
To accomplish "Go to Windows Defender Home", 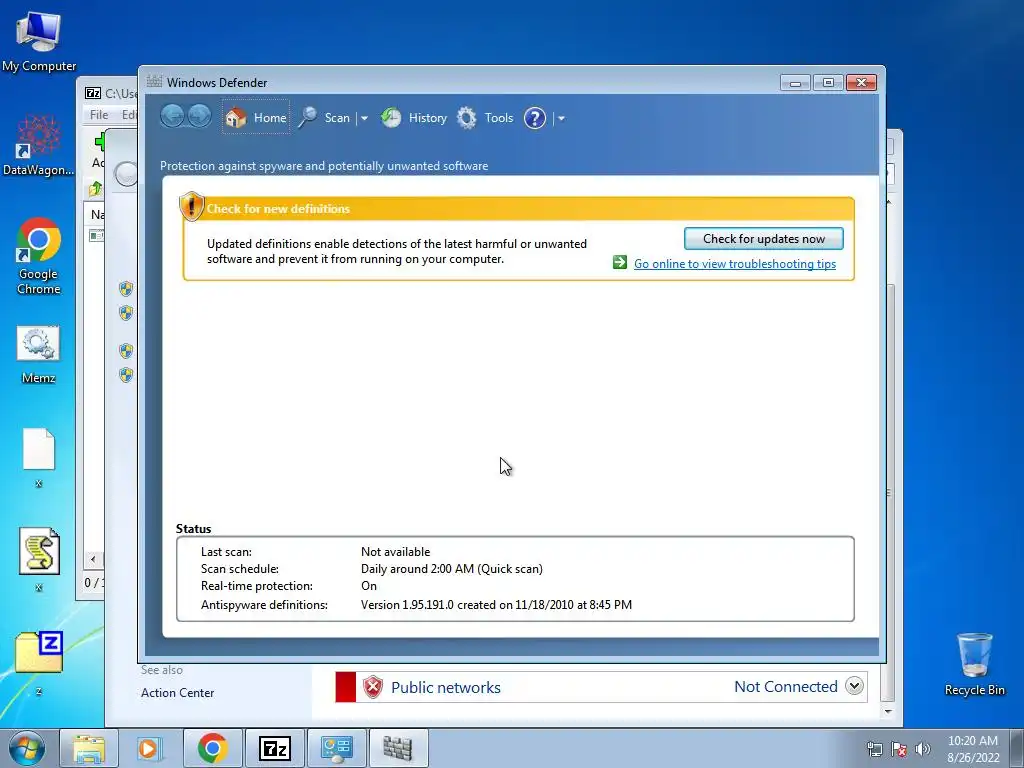I will tap(256, 118).
